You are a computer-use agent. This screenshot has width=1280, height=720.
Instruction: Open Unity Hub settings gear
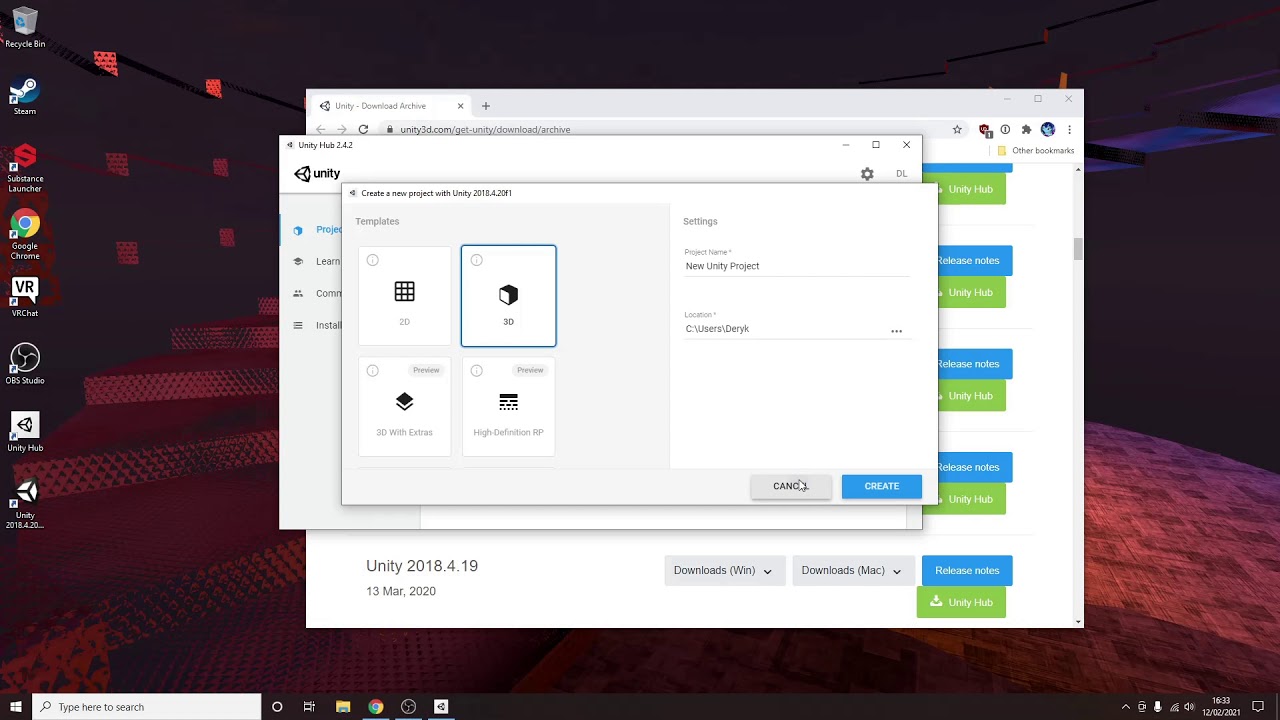tap(867, 174)
